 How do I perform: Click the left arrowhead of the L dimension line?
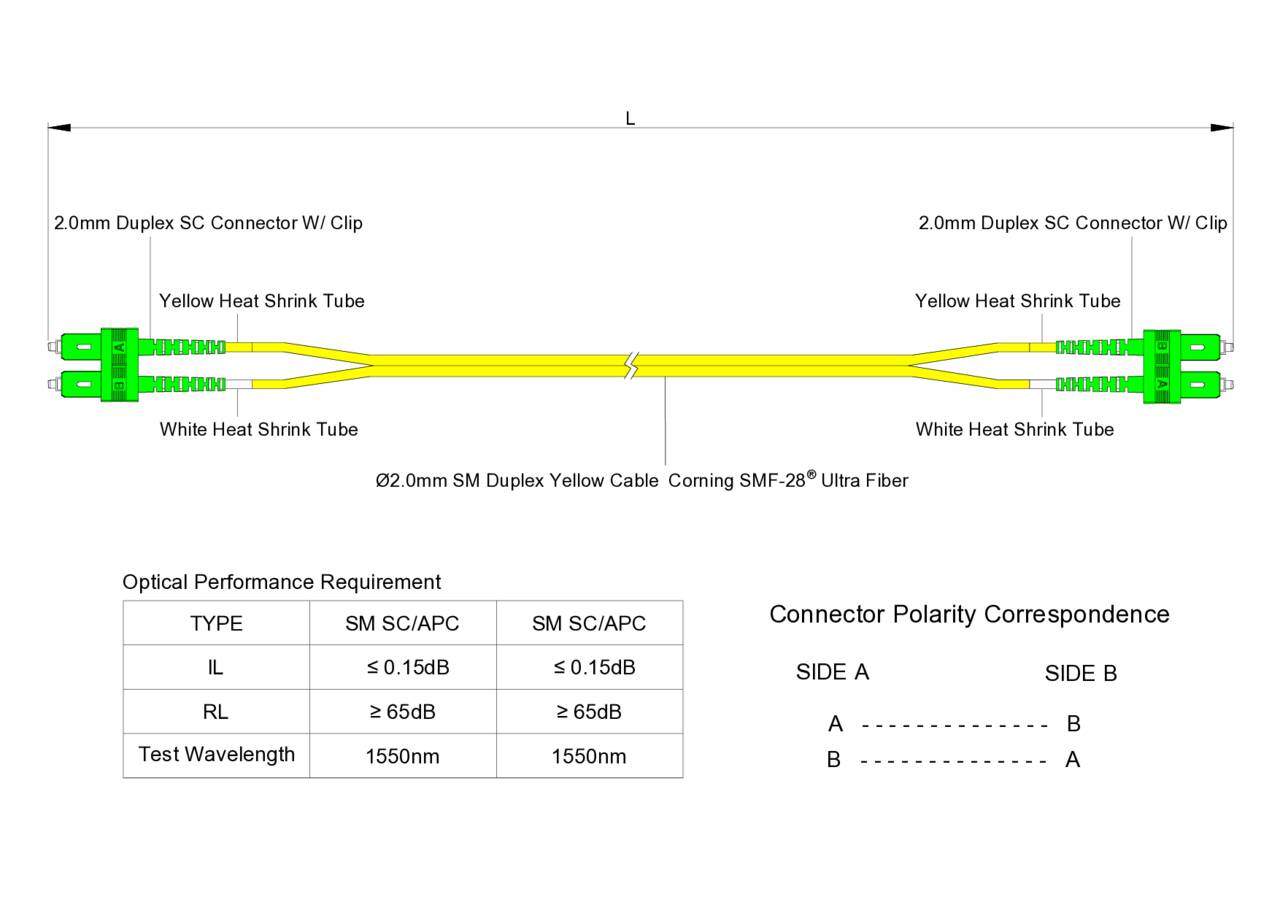[x=59, y=128]
